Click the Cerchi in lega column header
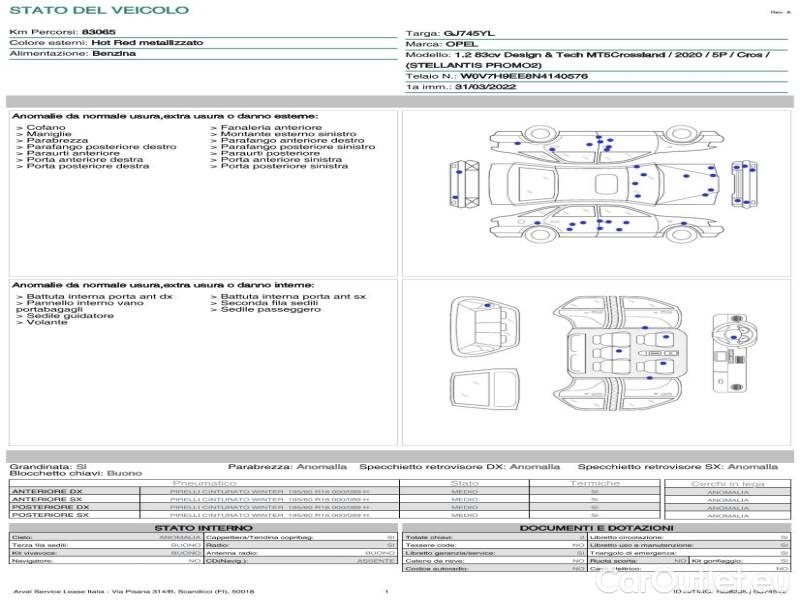This screenshot has height=600, width=800. point(727,483)
